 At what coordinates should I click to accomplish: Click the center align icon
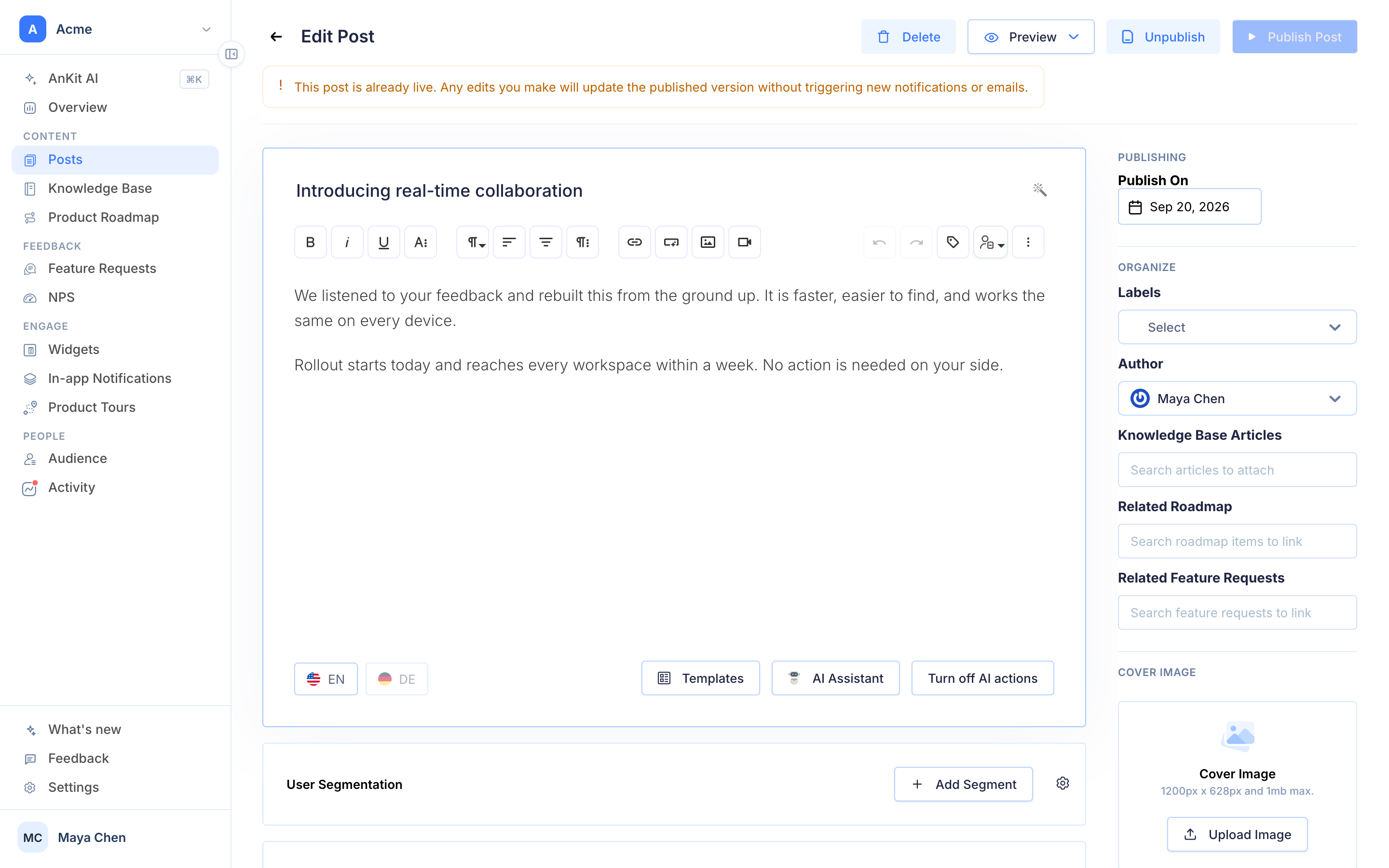pyautogui.click(x=546, y=242)
